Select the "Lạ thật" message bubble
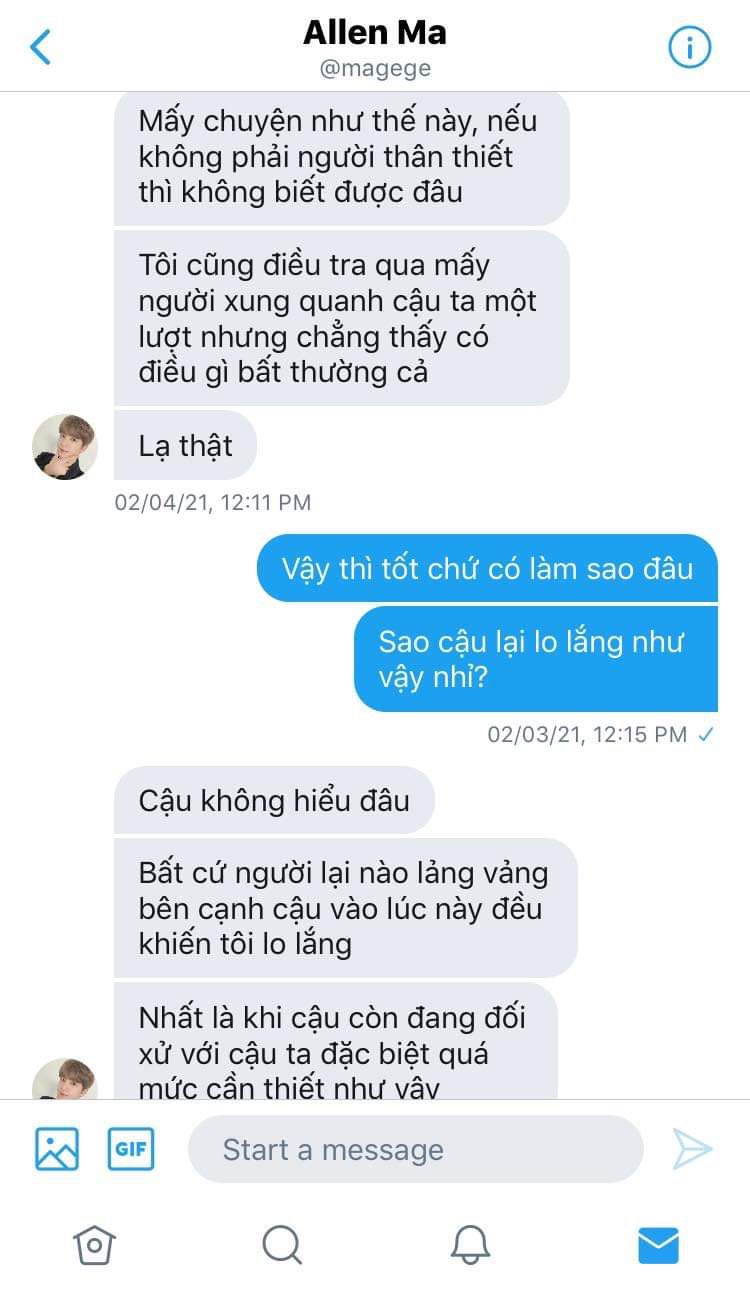 (x=185, y=445)
